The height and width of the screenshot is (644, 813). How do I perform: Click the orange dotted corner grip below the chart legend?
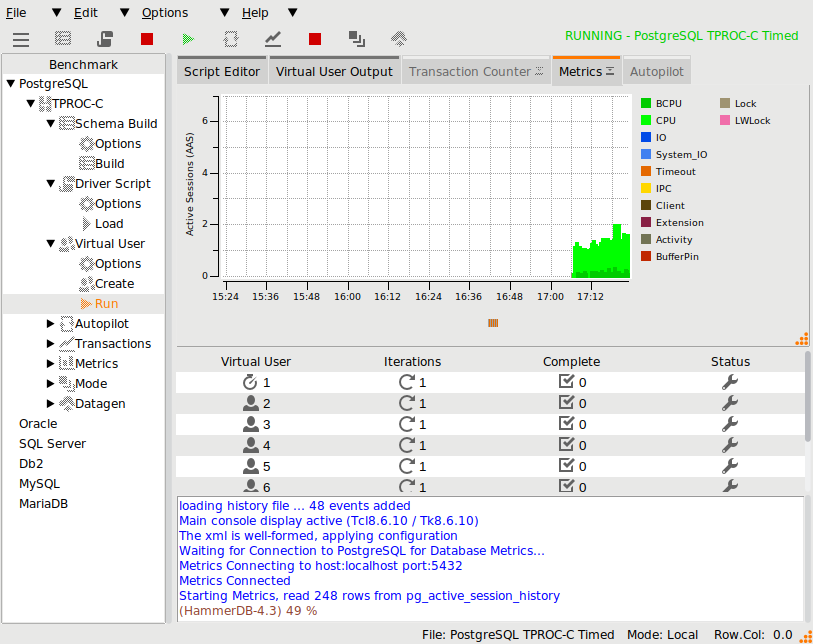[x=802, y=339]
